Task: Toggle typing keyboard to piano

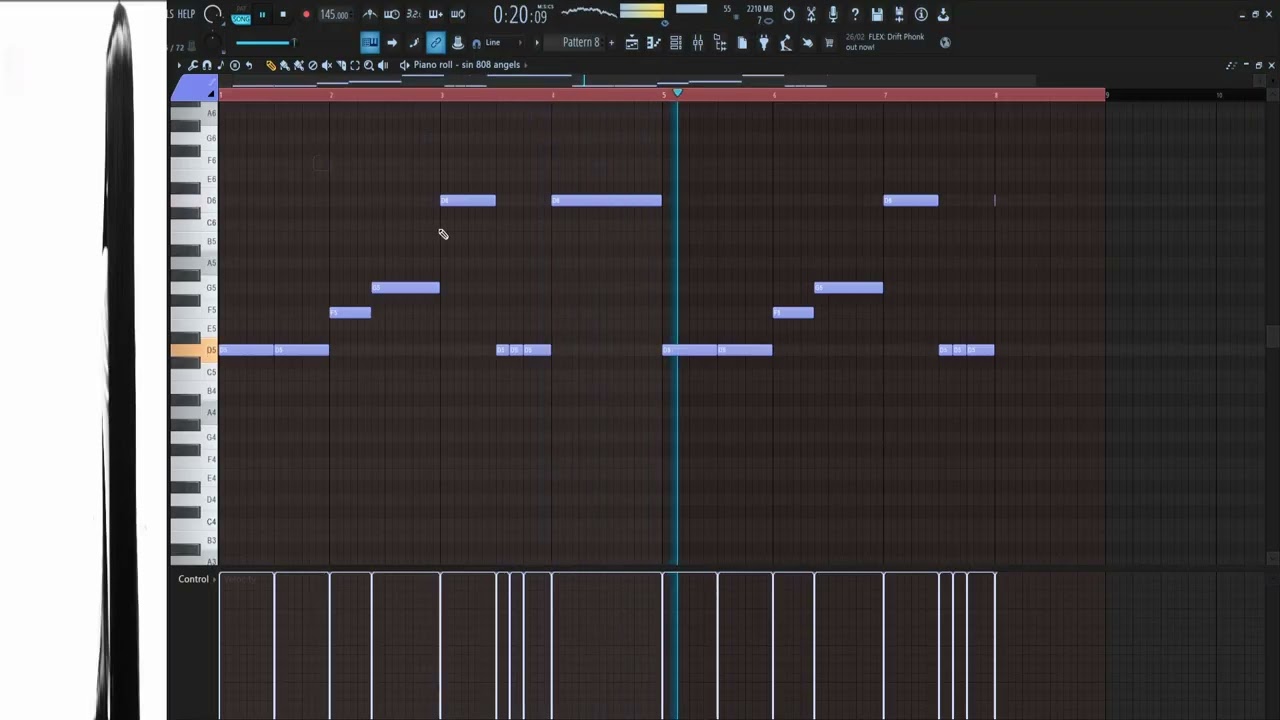Action: (x=369, y=42)
